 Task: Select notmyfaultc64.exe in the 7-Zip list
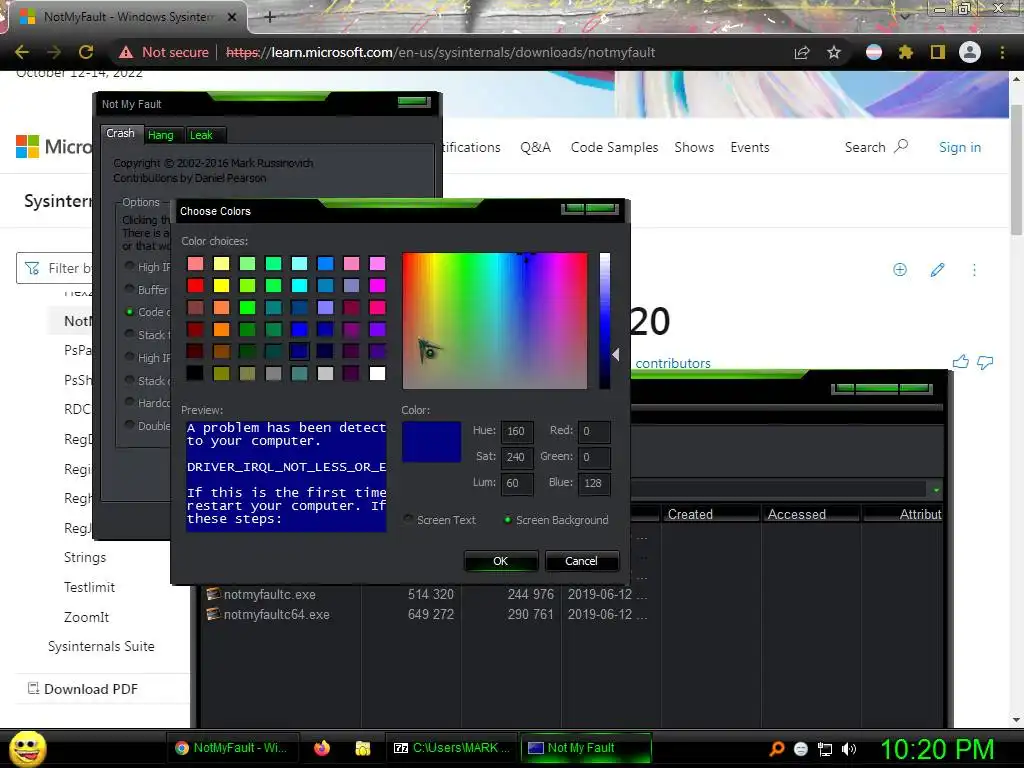276,615
